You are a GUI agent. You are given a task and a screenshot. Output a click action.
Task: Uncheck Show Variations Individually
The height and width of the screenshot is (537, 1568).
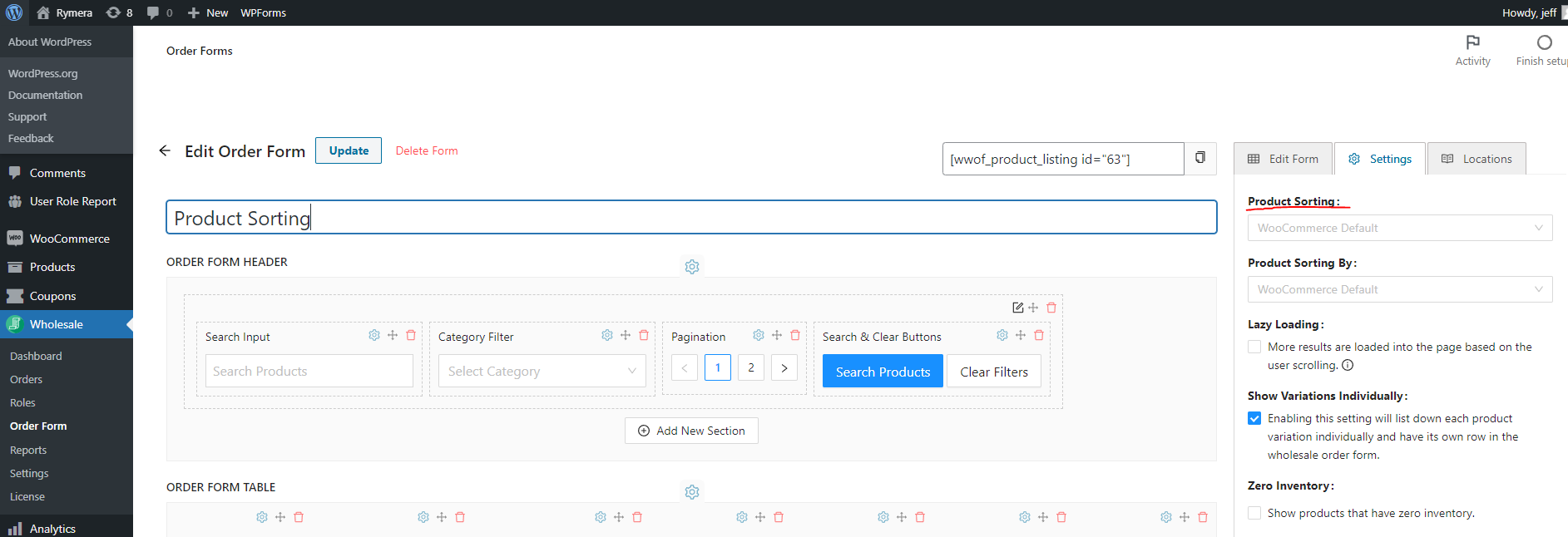tap(1254, 418)
